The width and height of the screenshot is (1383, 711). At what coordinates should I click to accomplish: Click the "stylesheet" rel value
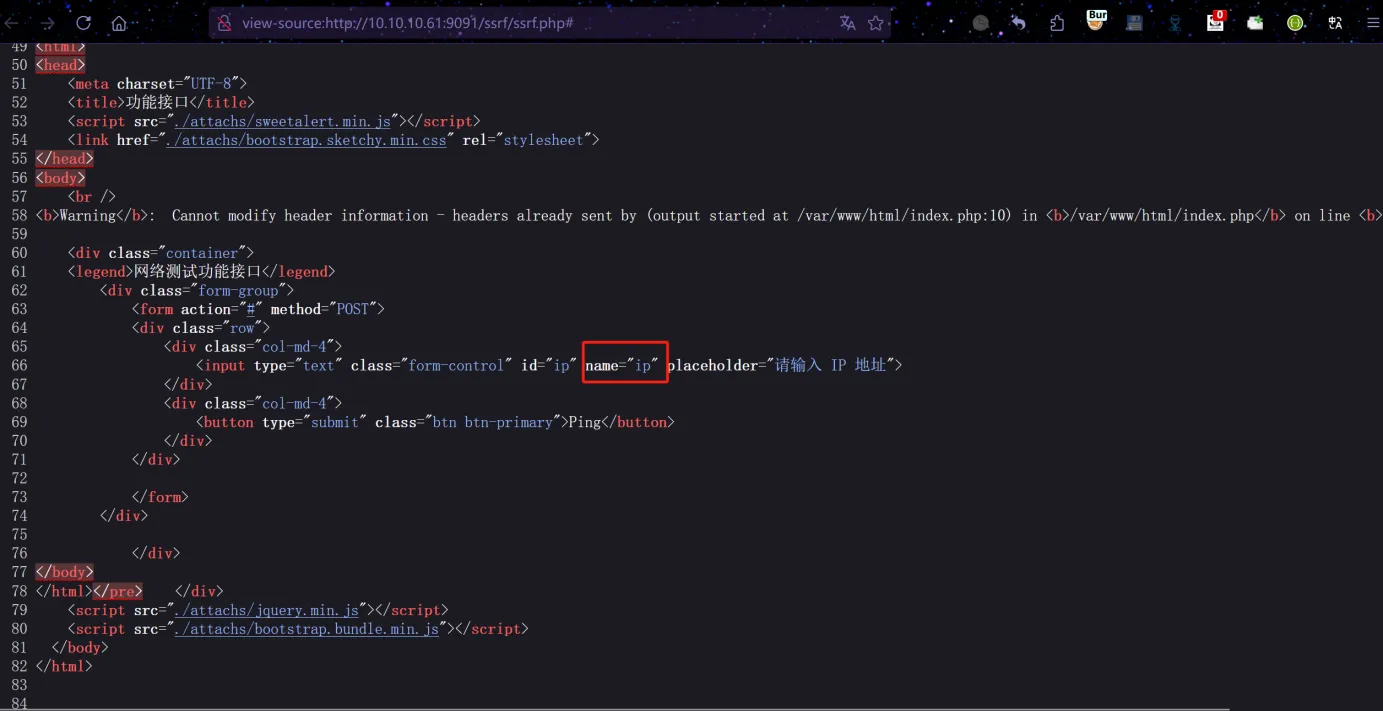[x=544, y=140]
